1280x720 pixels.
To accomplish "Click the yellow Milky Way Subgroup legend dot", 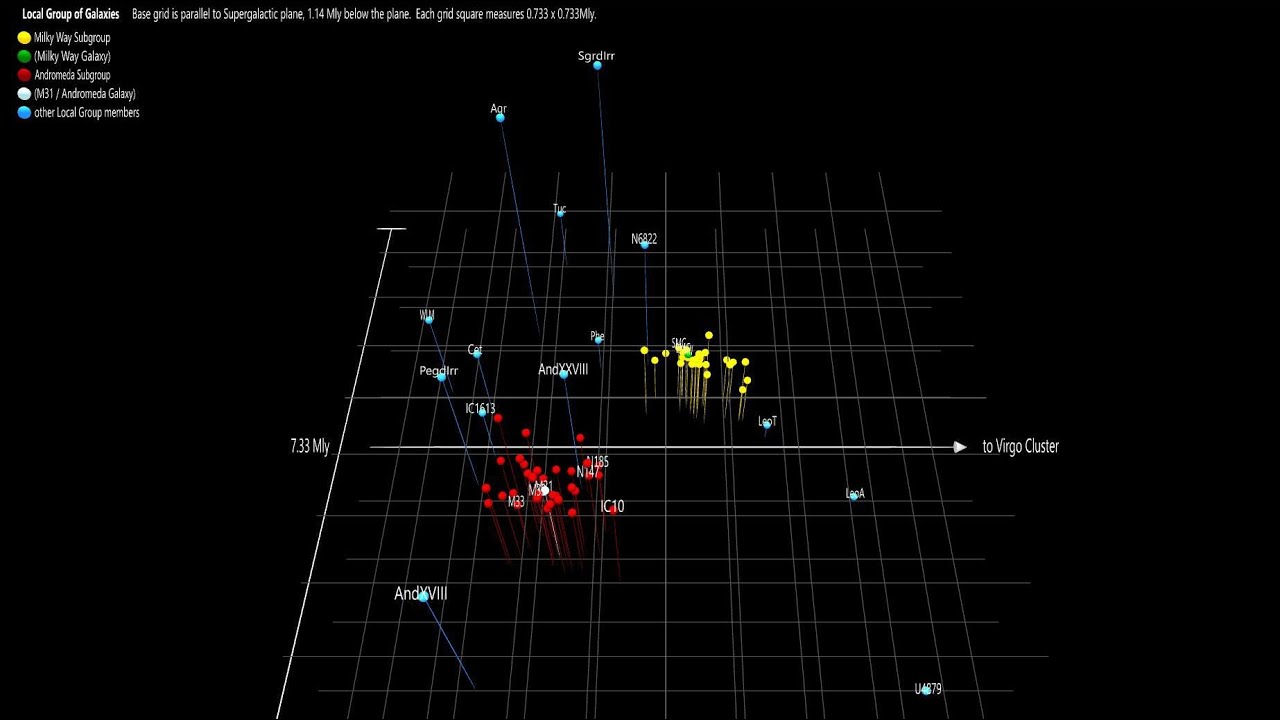I will coord(24,37).
